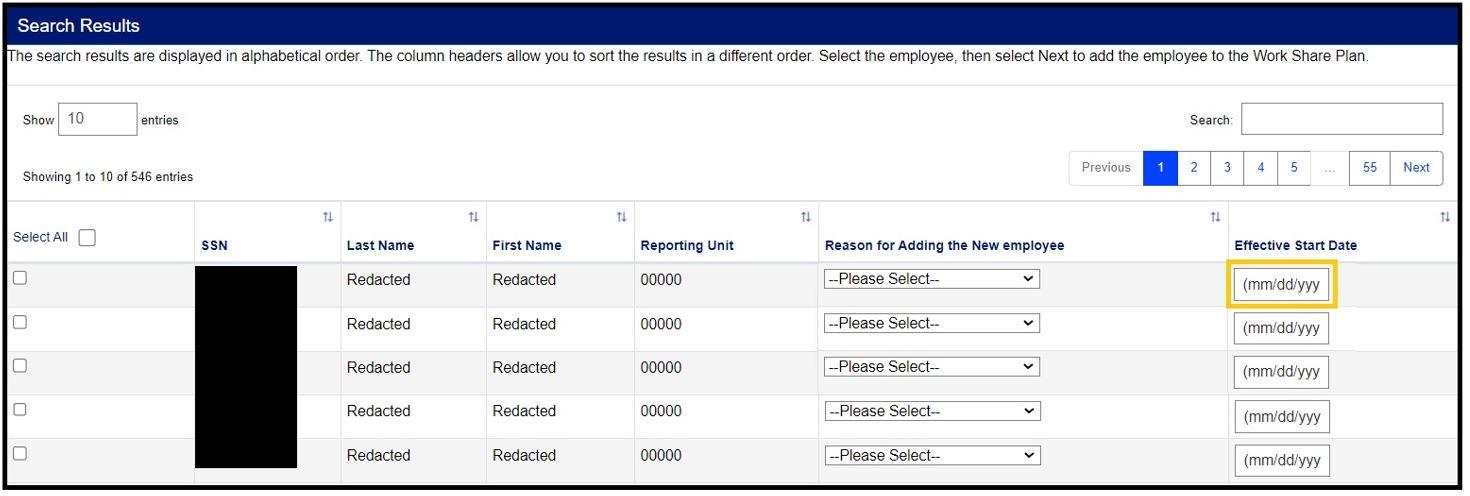Click the Reporting Unit sort icon
Viewport: 1470px width, 496px height.
pos(805,217)
